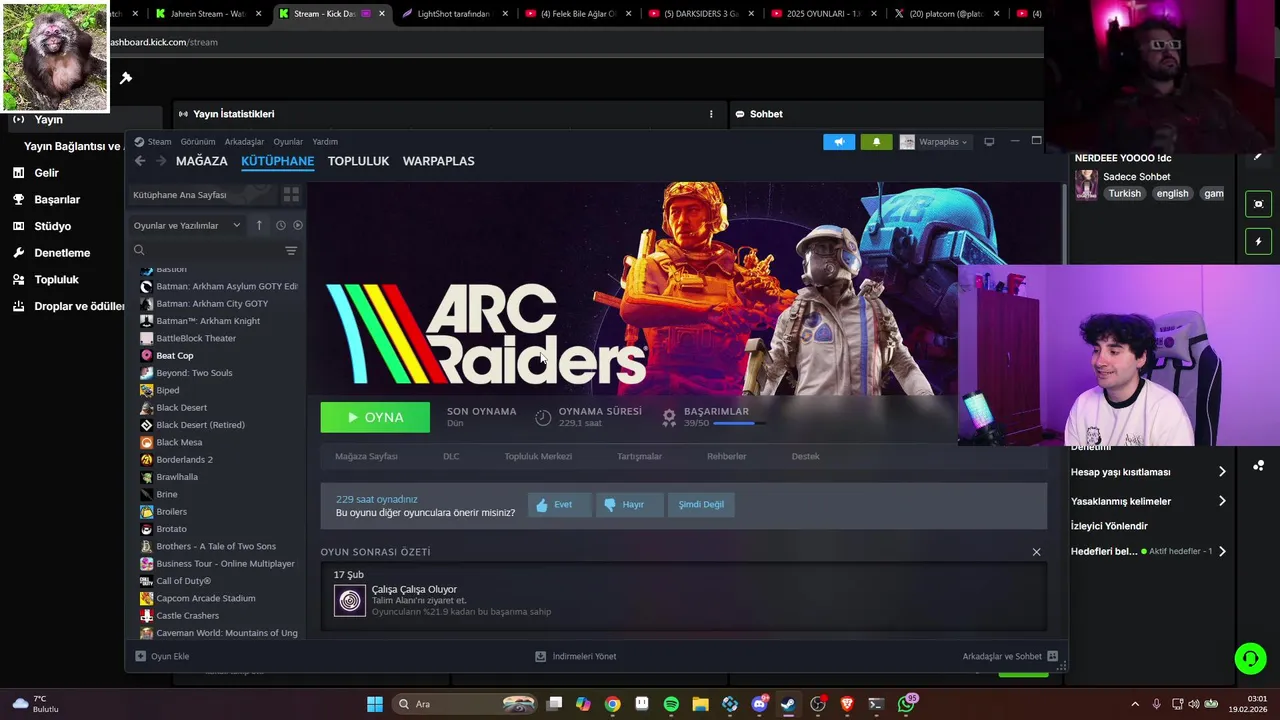This screenshot has height=720, width=1280.
Task: Open Arkadaşlar menu in Steam
Action: click(x=244, y=142)
